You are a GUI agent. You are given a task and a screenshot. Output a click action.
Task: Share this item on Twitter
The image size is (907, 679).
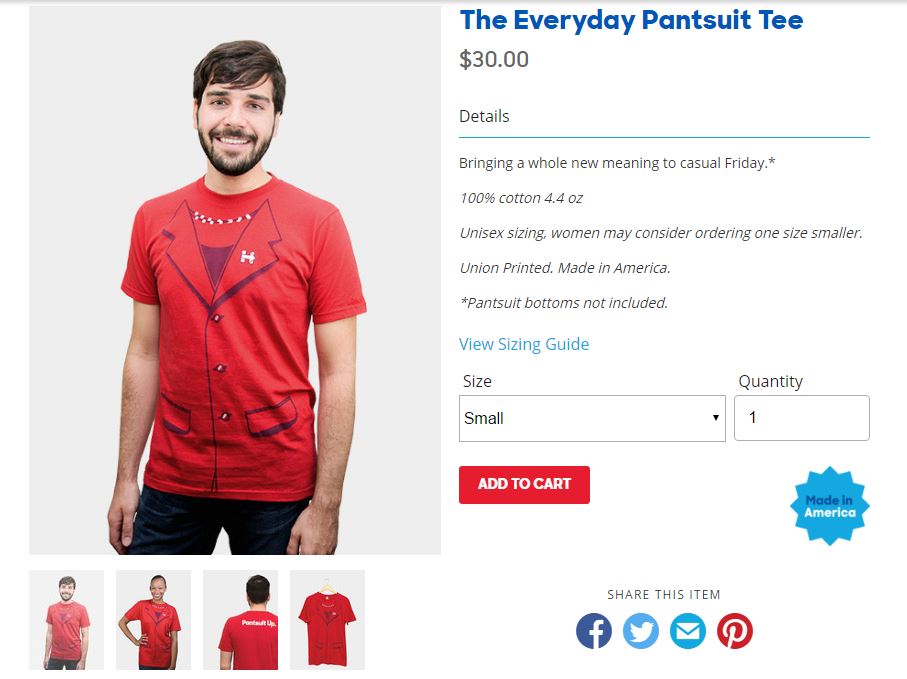(x=640, y=631)
